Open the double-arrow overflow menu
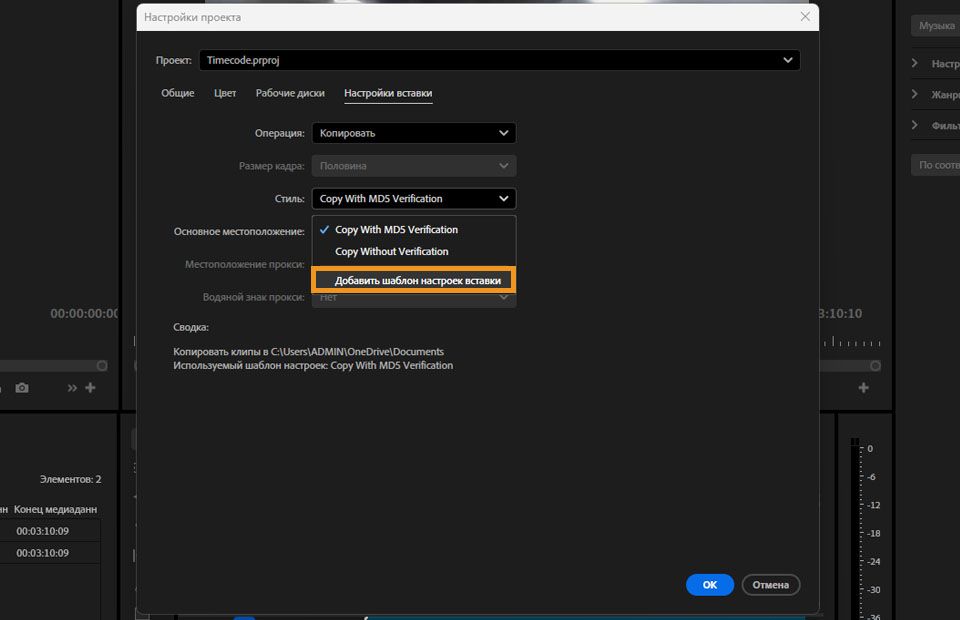This screenshot has width=960, height=620. coord(72,387)
